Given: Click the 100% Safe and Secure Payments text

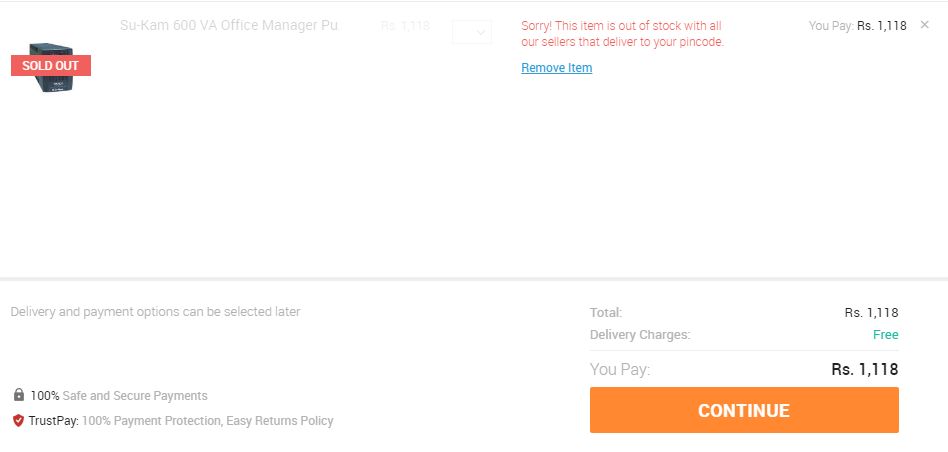Looking at the screenshot, I should tap(119, 396).
